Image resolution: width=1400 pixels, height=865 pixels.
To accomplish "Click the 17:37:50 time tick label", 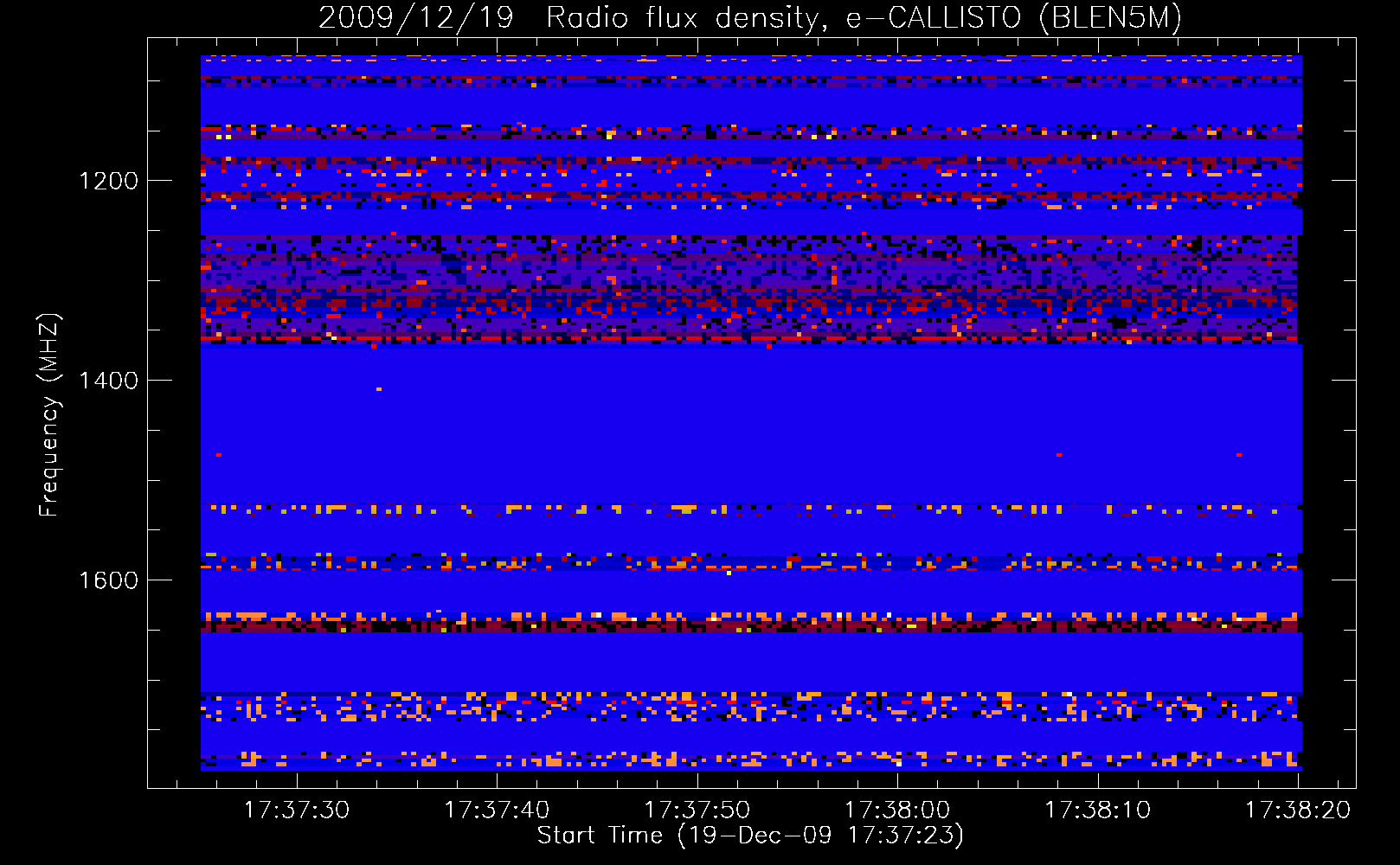I will tap(697, 810).
